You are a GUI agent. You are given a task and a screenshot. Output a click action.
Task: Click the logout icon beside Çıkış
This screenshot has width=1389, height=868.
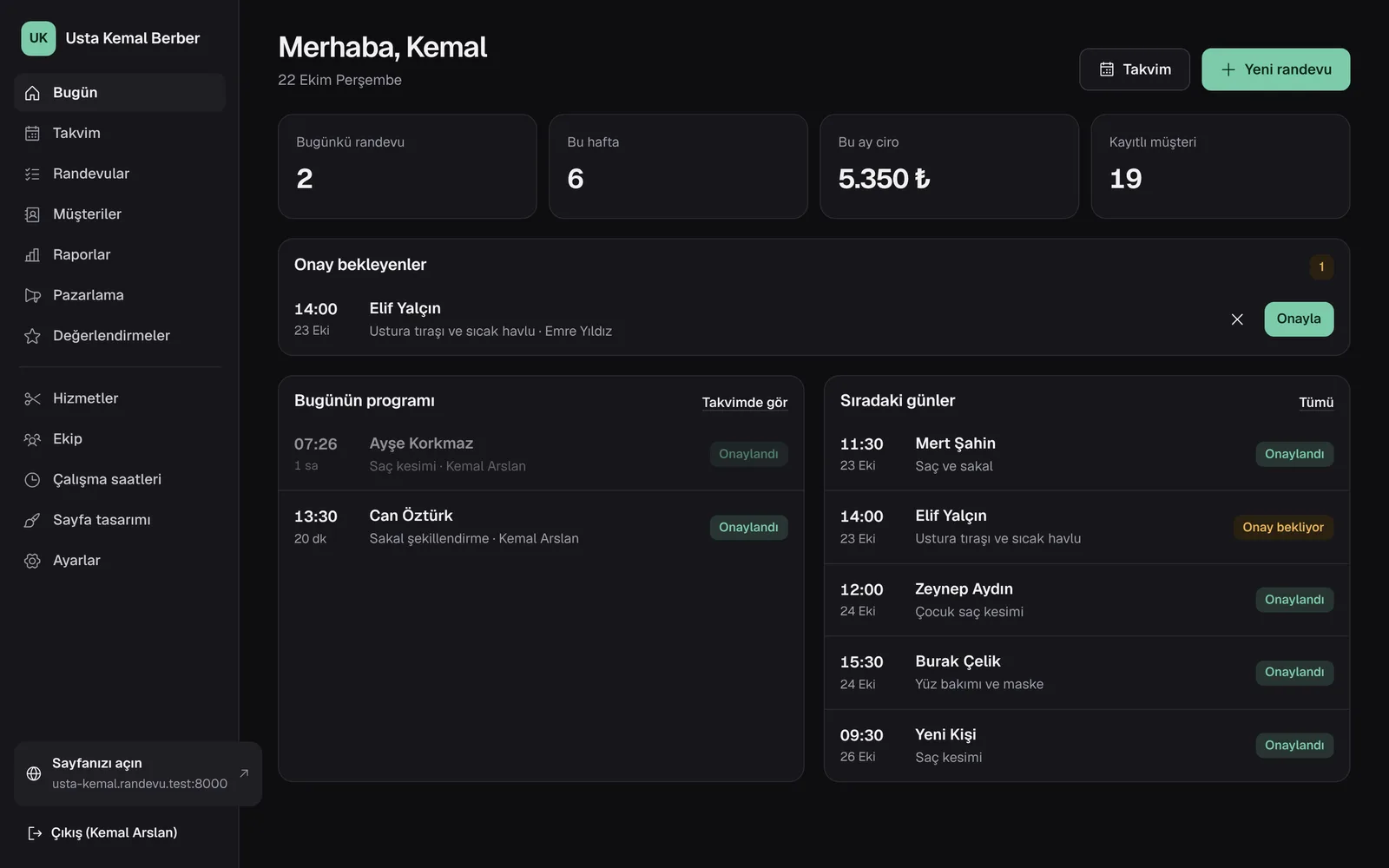pyautogui.click(x=35, y=833)
